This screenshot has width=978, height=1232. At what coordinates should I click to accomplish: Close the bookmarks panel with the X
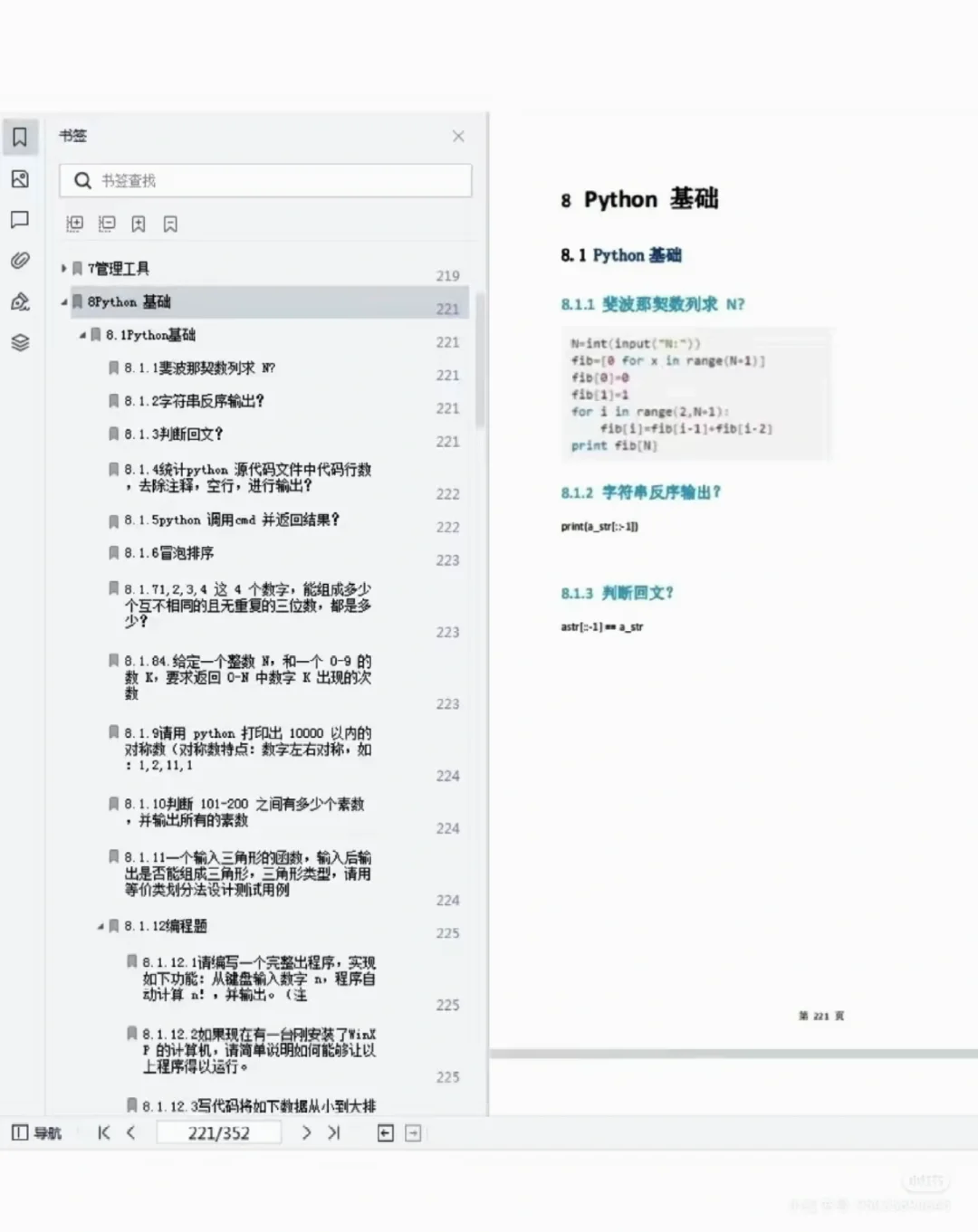[458, 136]
